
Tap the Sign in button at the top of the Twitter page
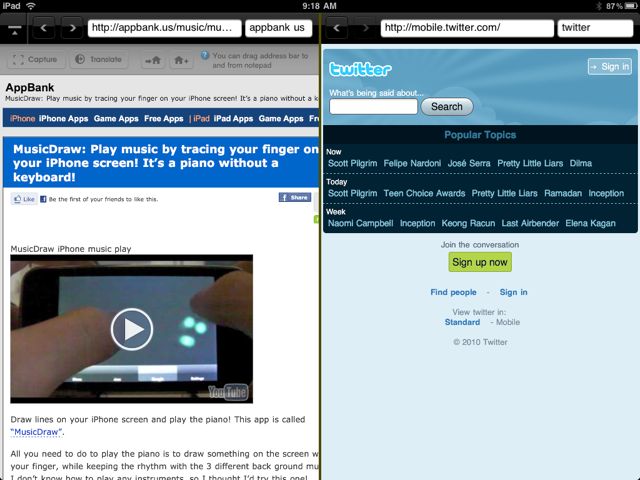(x=610, y=67)
